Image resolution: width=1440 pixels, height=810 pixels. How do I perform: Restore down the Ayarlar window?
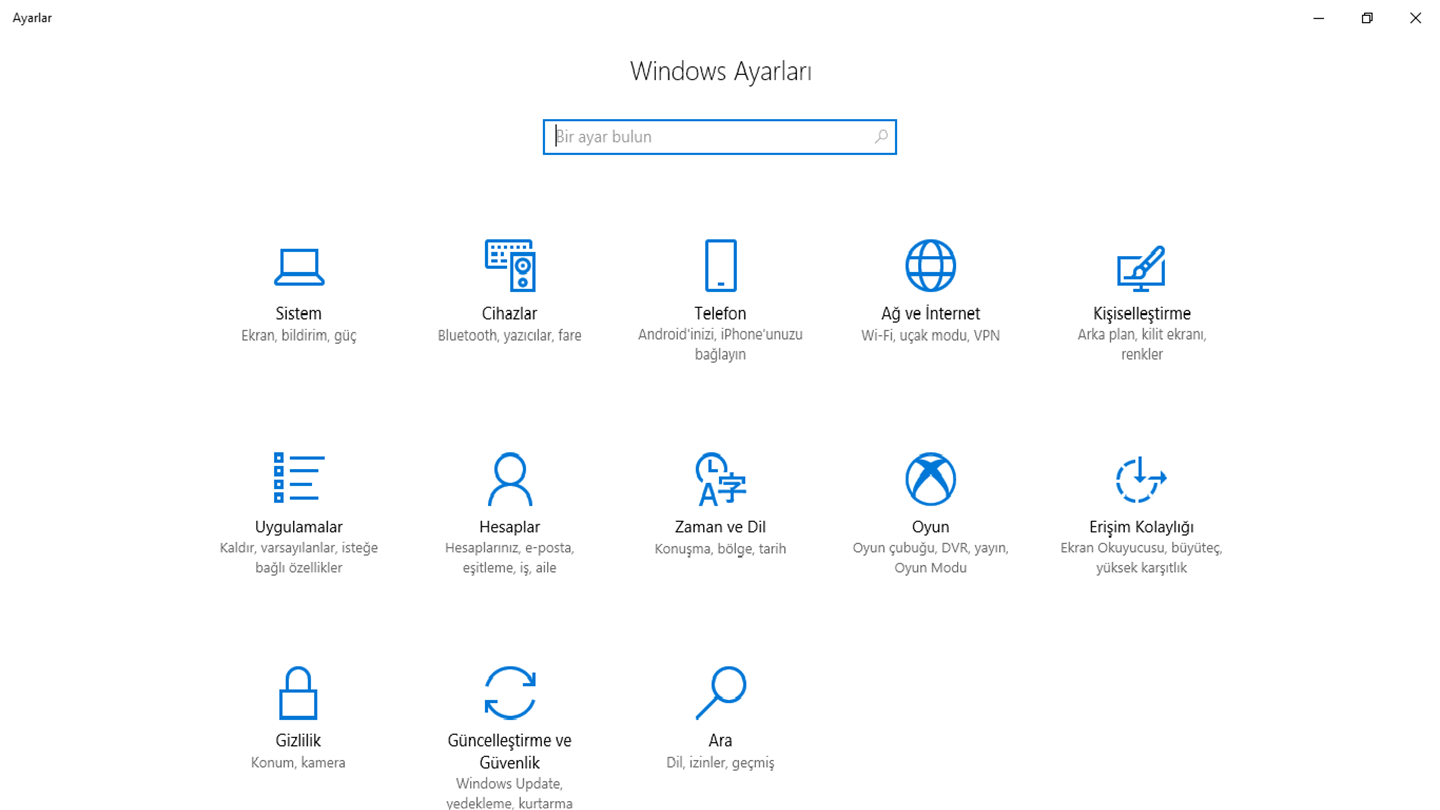1367,18
